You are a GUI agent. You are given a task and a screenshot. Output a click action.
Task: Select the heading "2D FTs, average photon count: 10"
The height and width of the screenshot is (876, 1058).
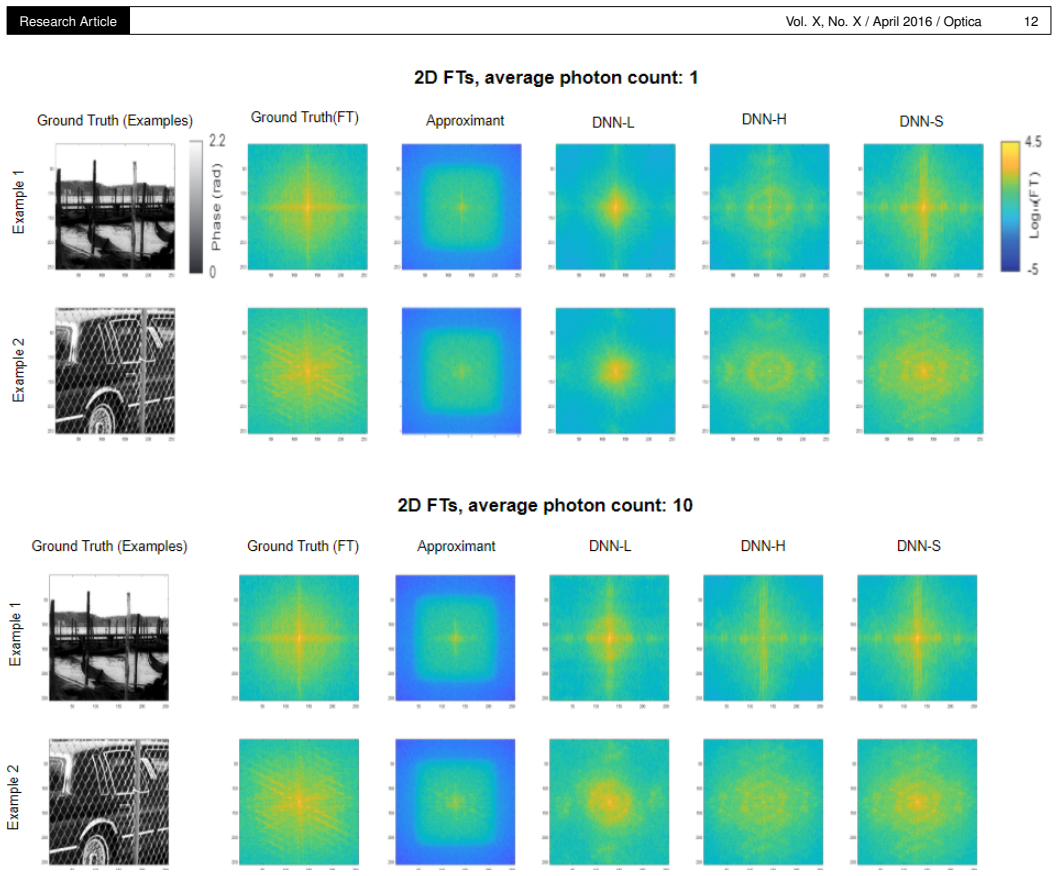(x=545, y=505)
